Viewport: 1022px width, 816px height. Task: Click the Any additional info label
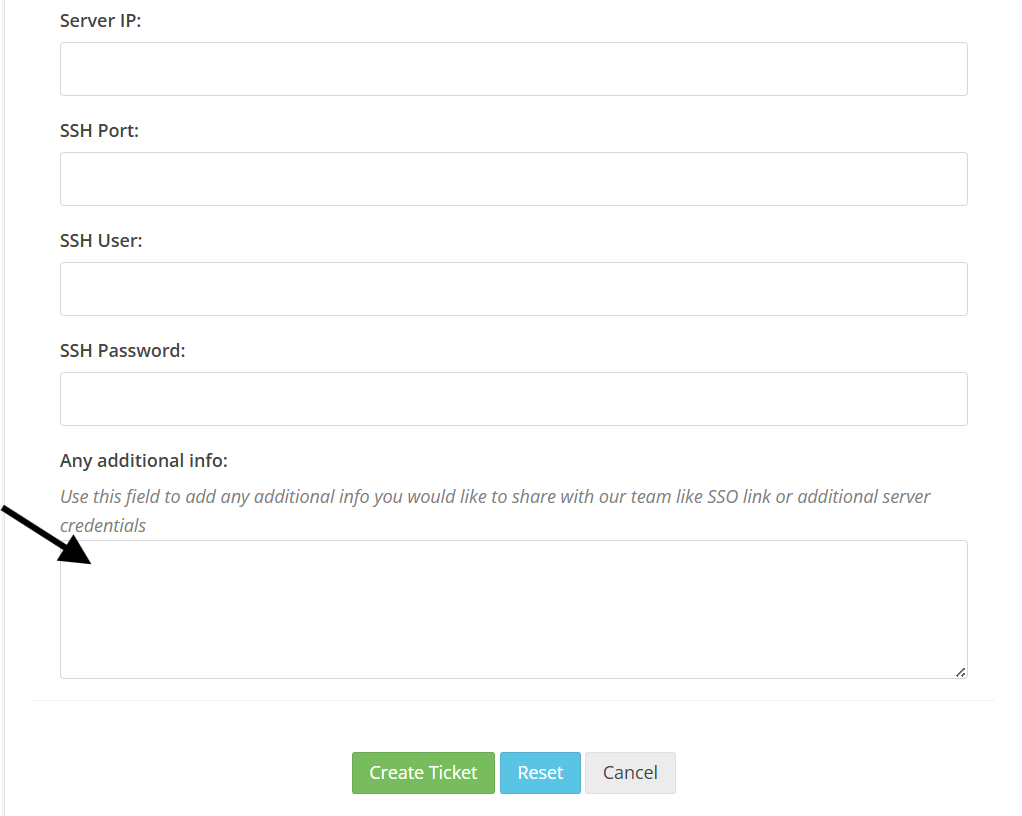[x=143, y=460]
